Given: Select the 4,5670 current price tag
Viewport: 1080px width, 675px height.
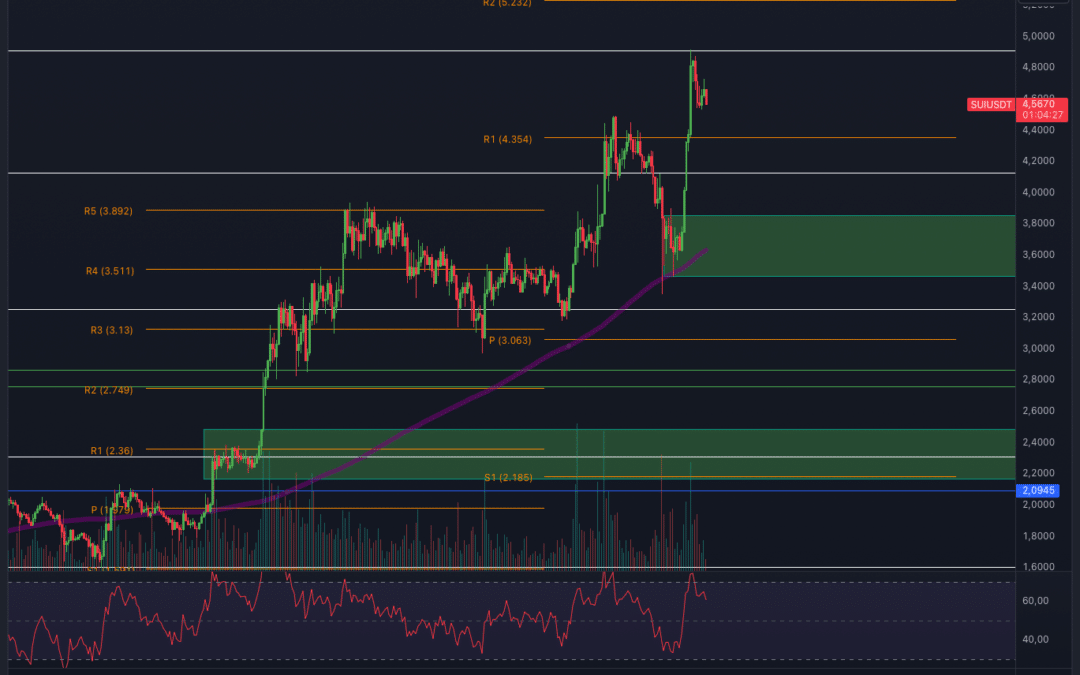Looking at the screenshot, I should 1038,104.
